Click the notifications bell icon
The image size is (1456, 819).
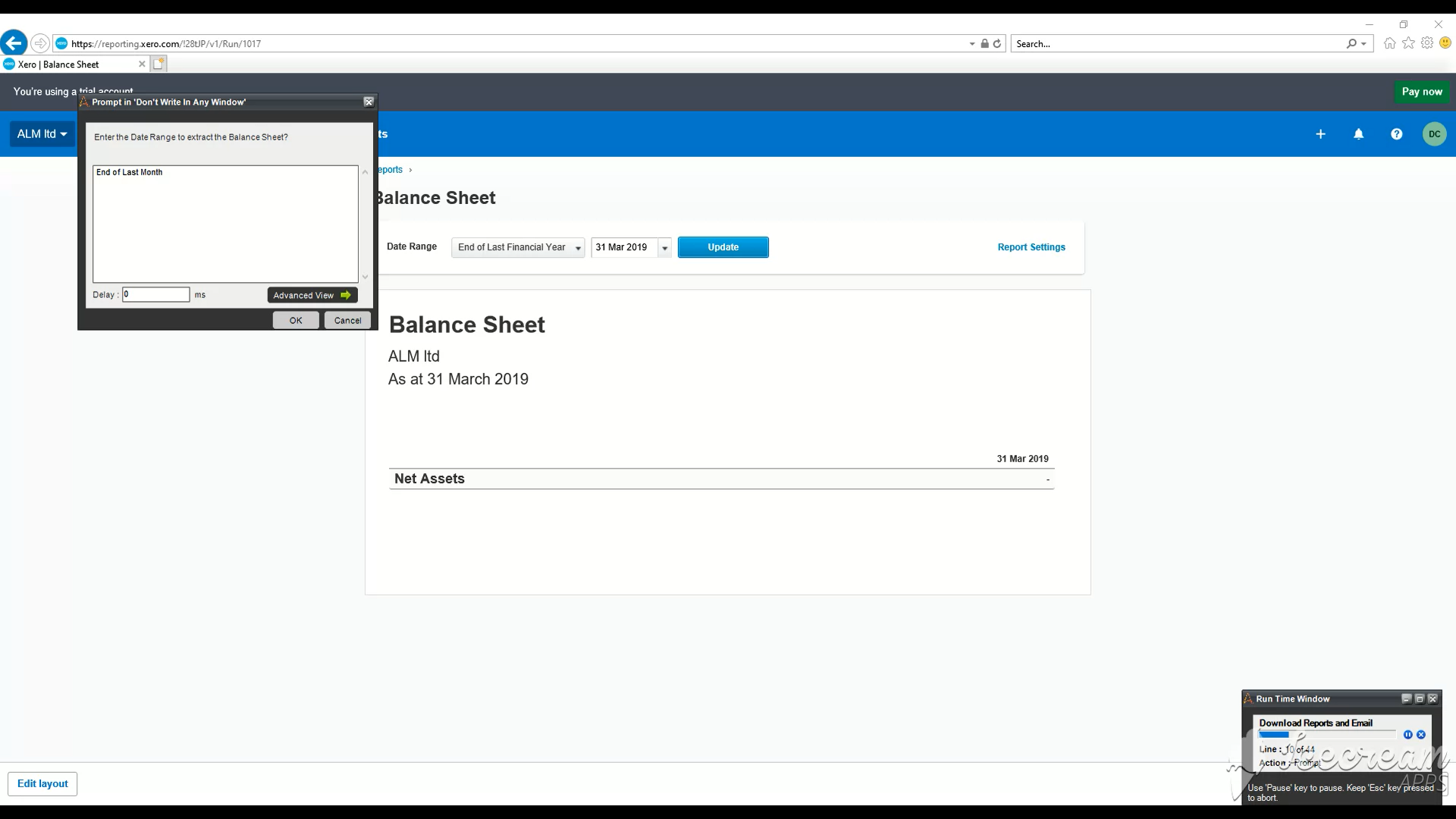click(x=1358, y=134)
